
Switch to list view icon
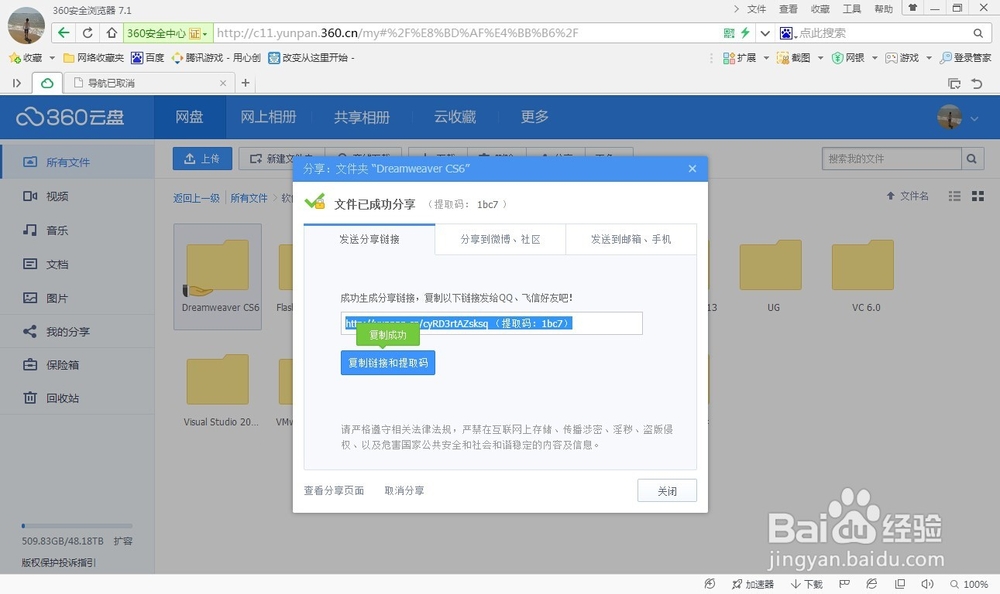(954, 197)
